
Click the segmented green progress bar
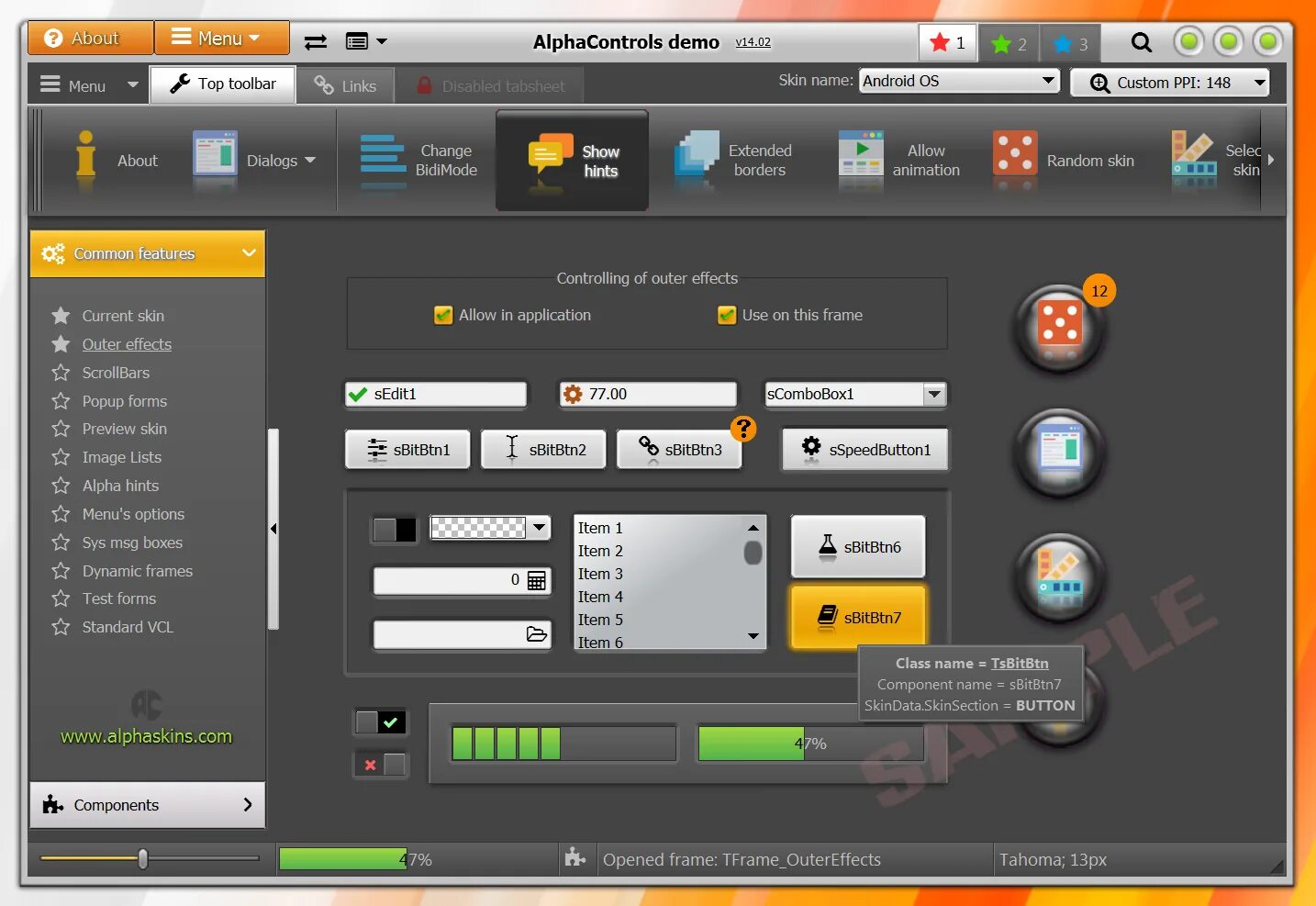point(563,744)
